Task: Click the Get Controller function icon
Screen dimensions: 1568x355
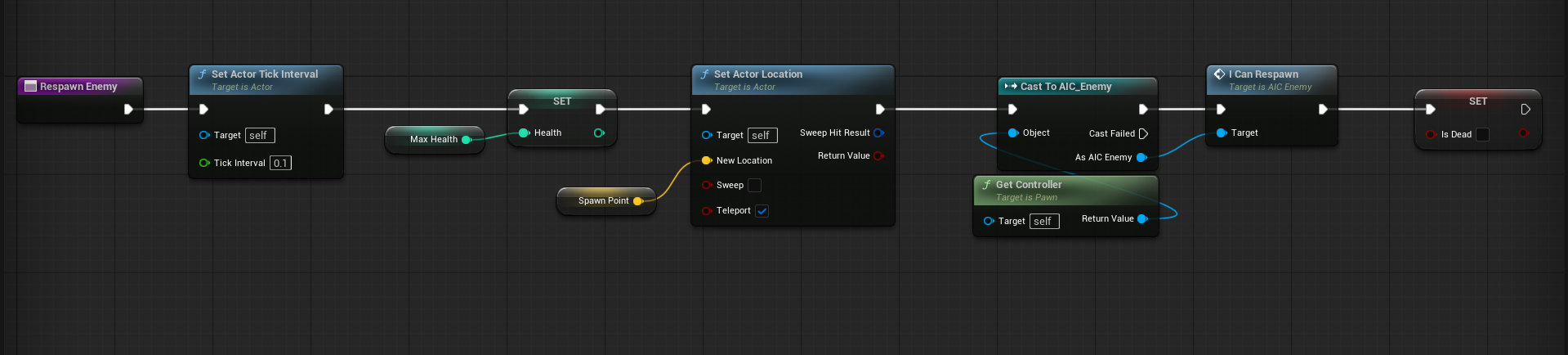Action: (x=986, y=185)
